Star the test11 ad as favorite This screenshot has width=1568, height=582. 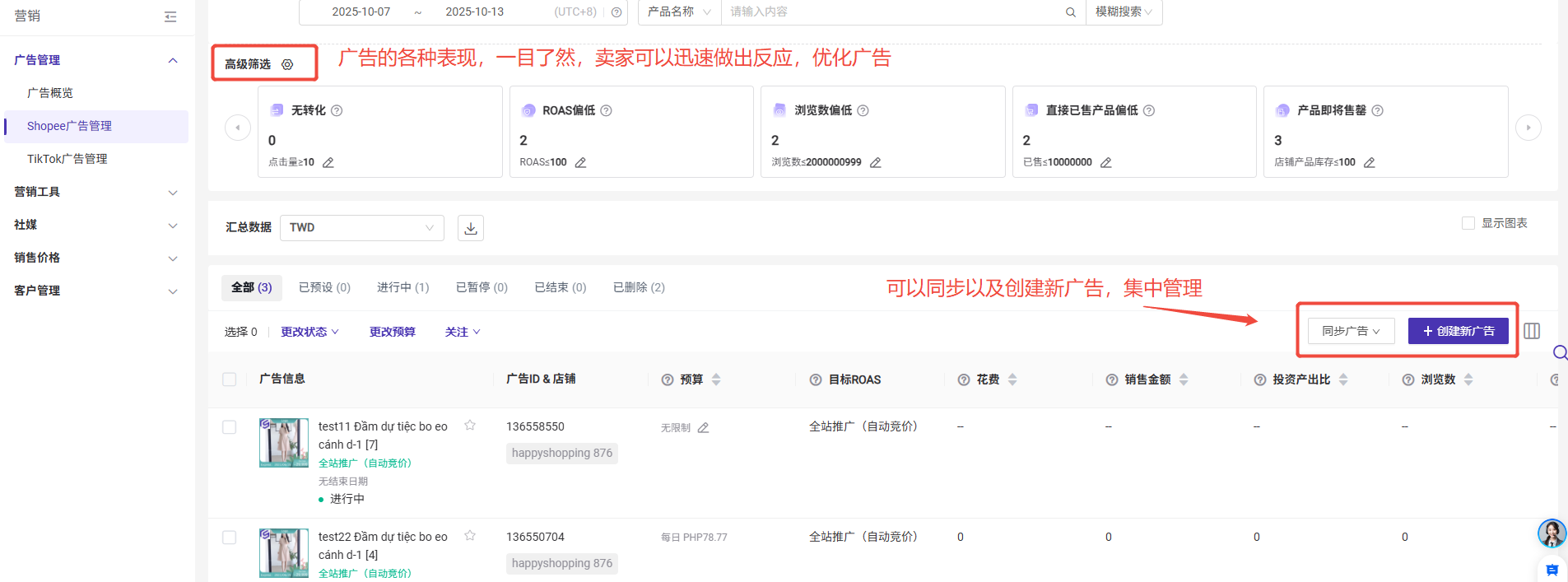[470, 426]
